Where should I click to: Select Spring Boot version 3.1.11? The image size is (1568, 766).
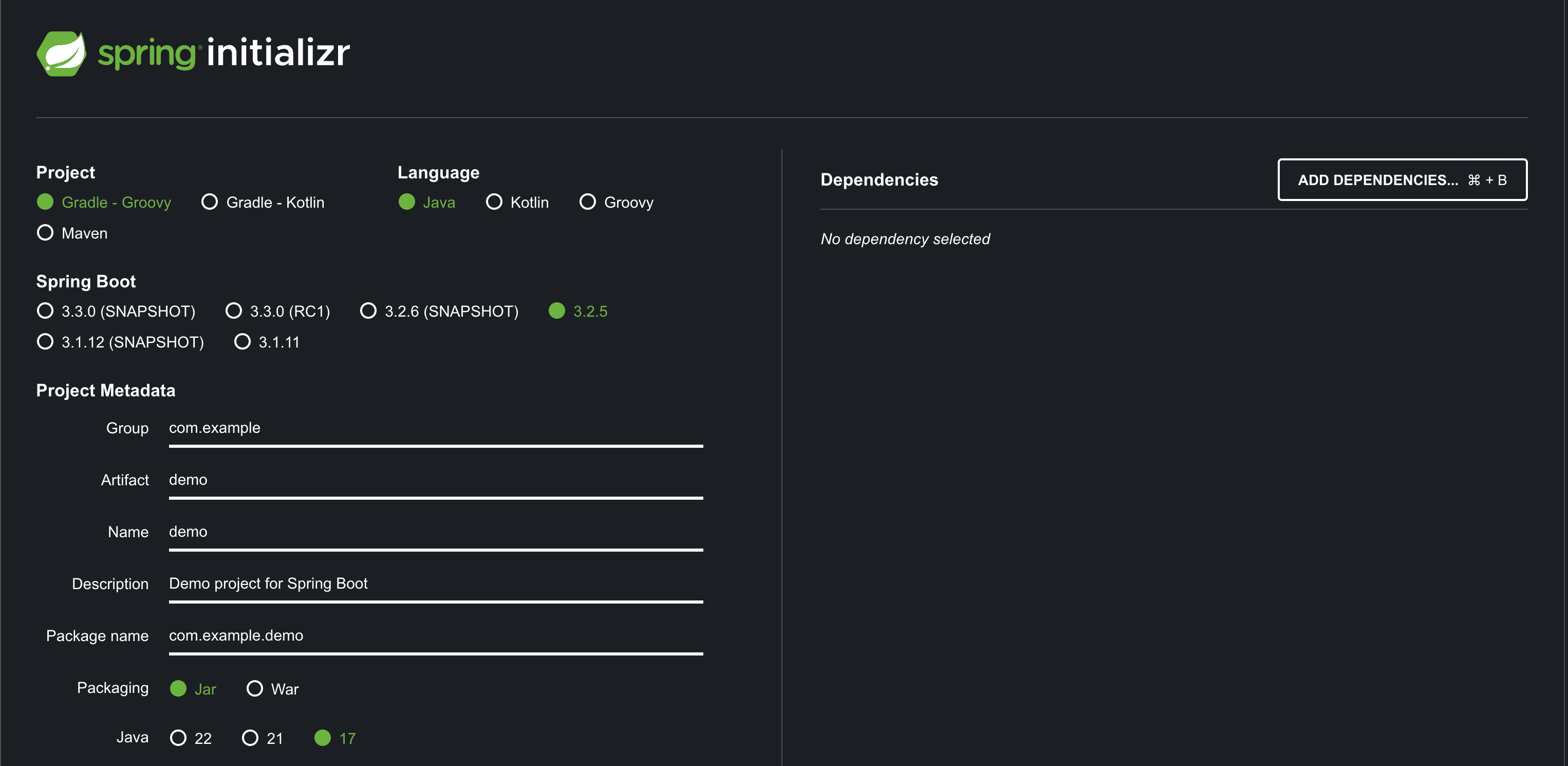coord(242,341)
